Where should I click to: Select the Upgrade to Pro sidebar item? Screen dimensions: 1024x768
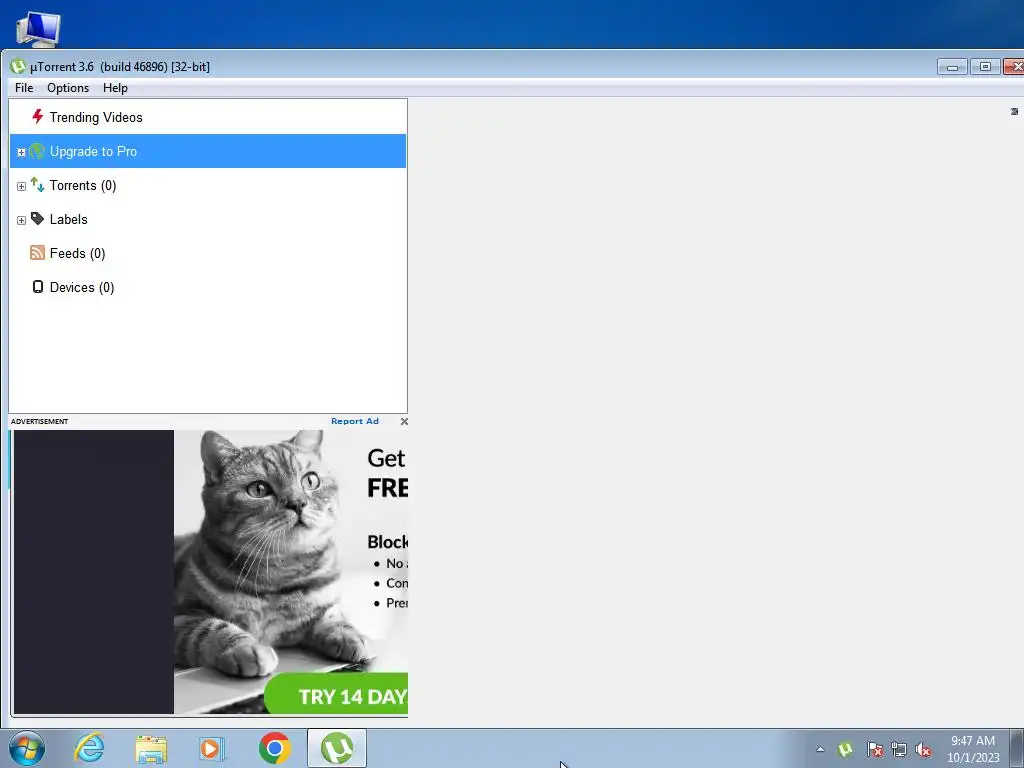208,151
